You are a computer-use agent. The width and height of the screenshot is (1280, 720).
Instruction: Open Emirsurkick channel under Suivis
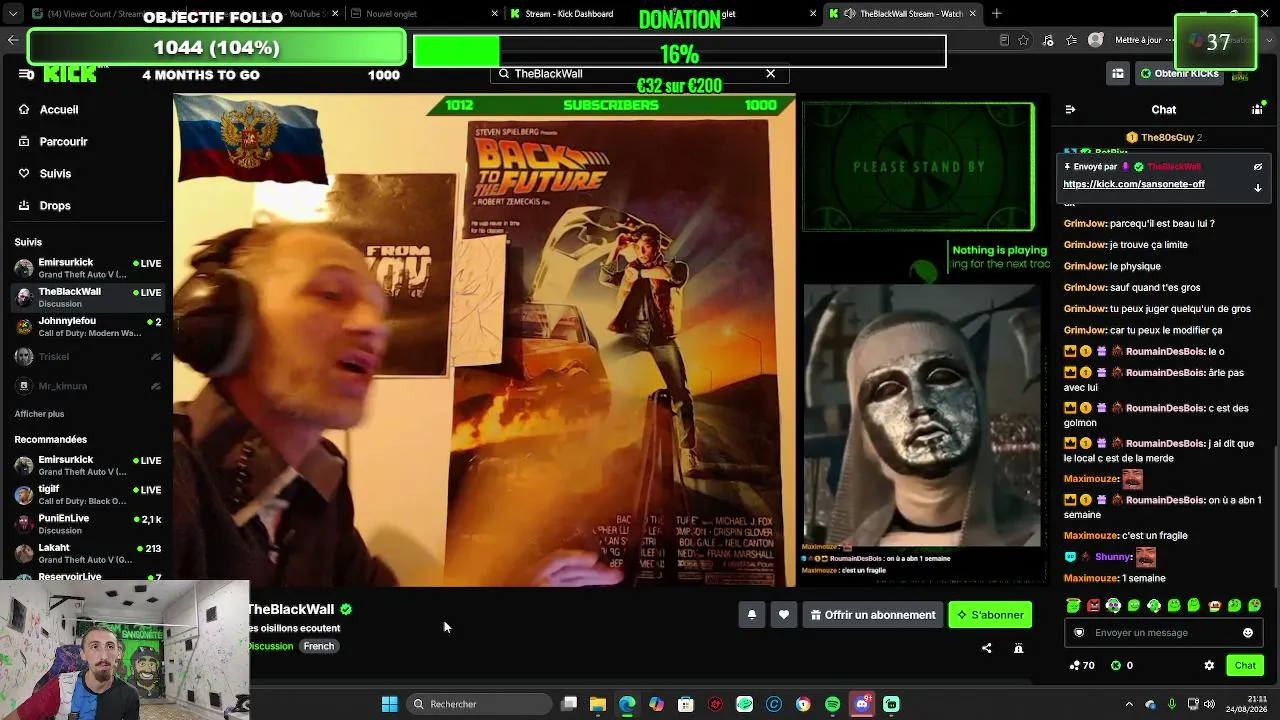click(x=88, y=268)
